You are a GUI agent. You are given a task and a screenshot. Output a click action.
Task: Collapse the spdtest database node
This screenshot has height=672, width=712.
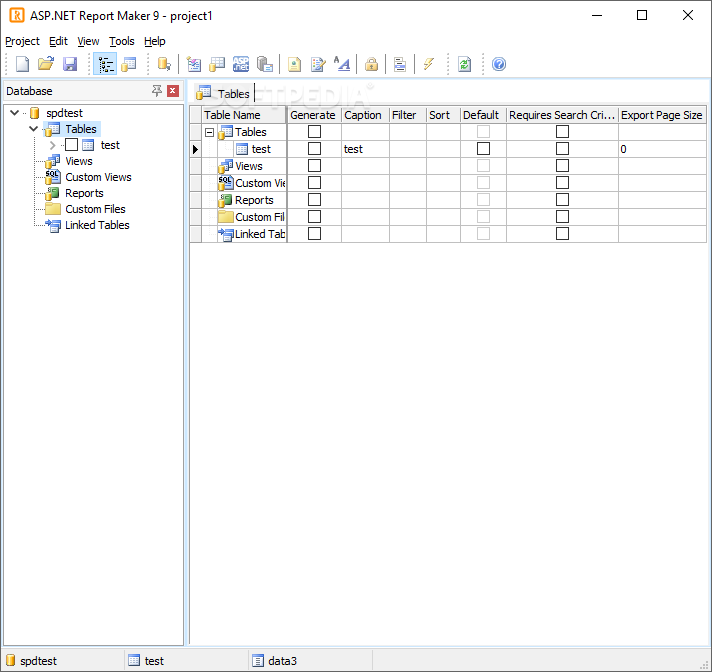coord(15,113)
